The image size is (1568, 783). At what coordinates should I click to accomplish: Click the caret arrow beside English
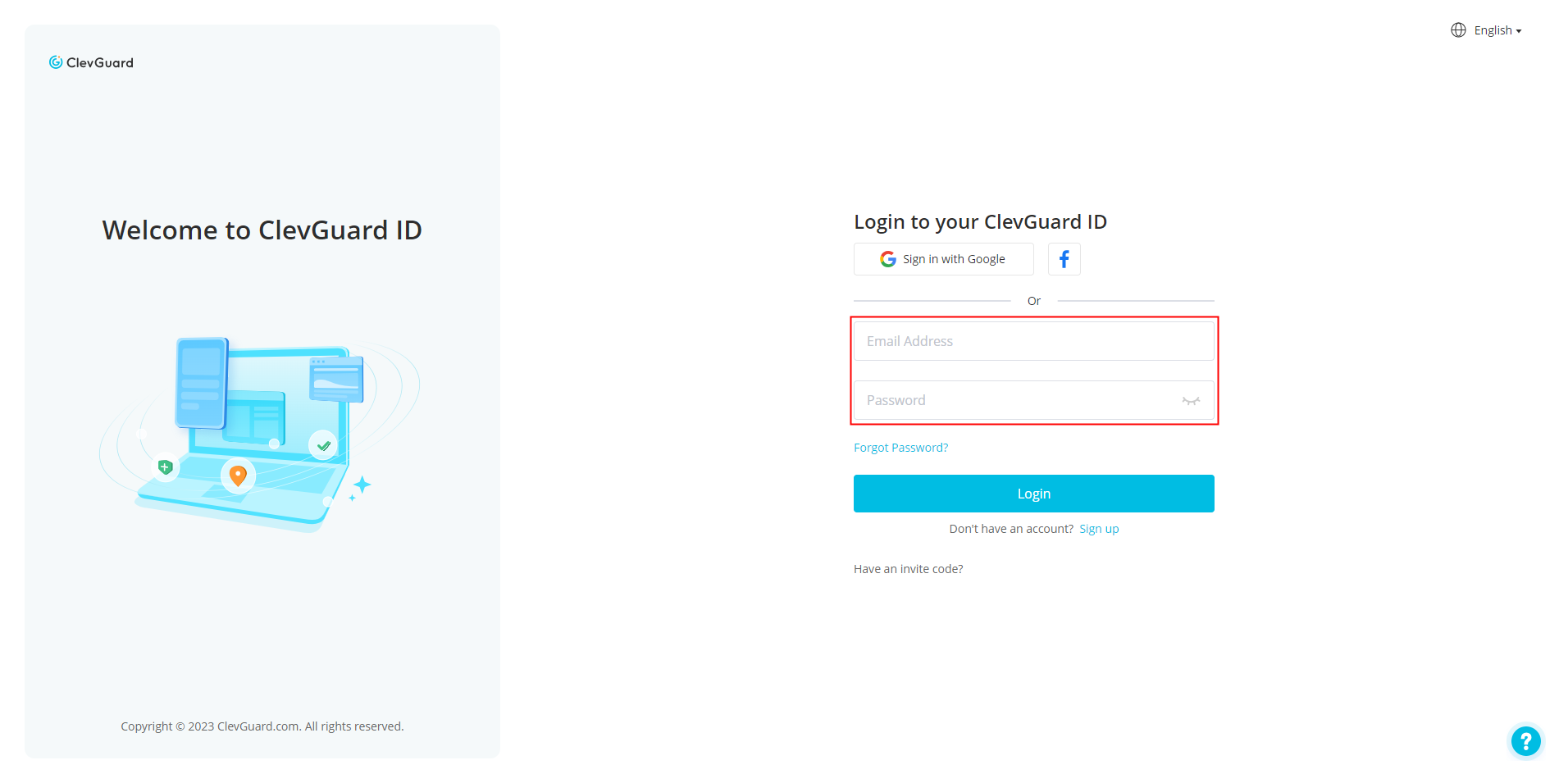coord(1519,31)
